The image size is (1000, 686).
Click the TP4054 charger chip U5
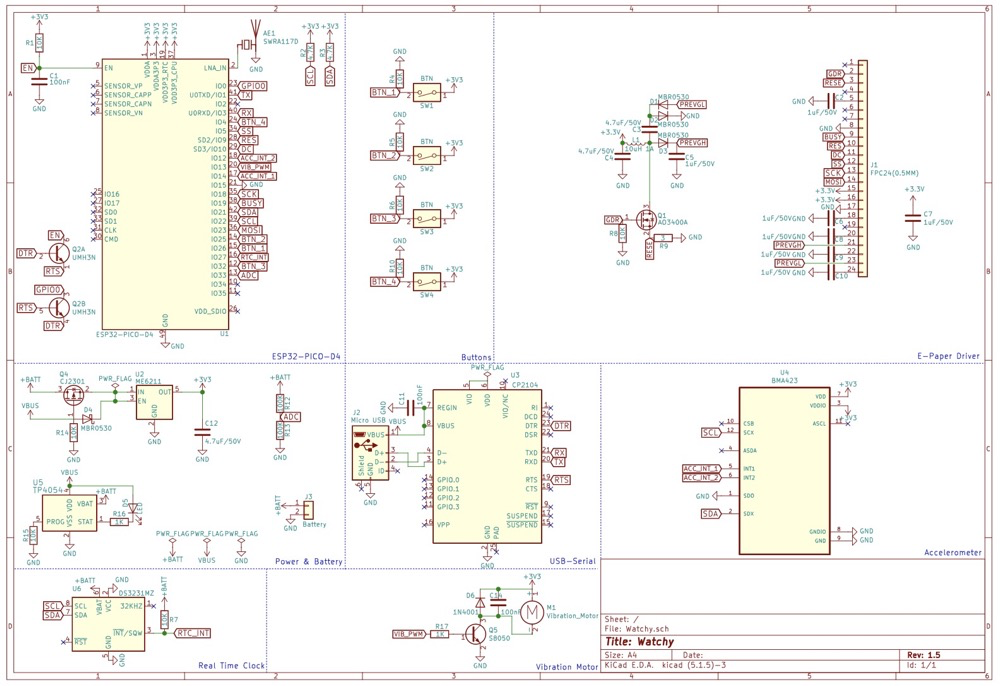[69, 512]
